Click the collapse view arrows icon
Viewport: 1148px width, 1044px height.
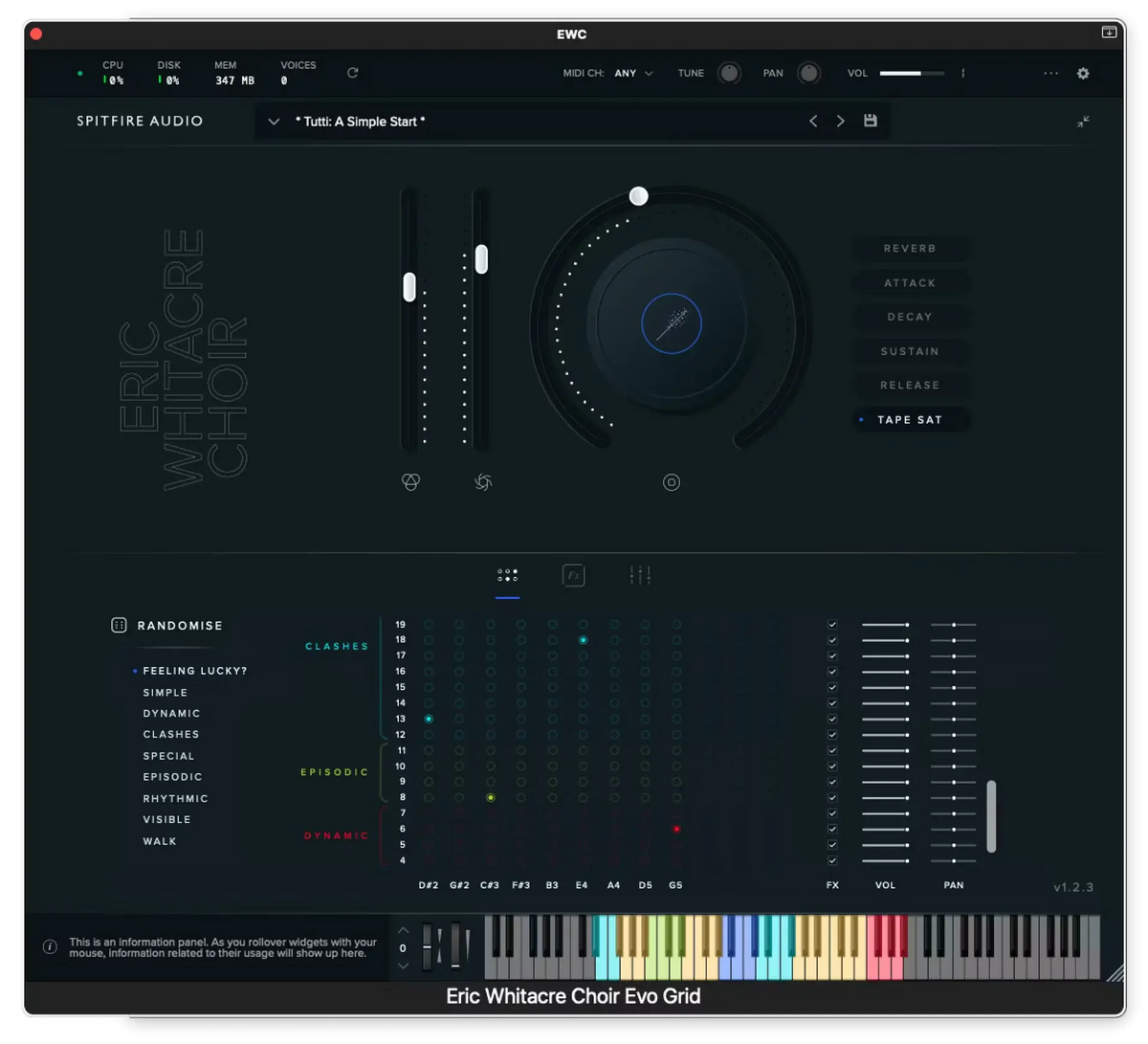pyautogui.click(x=1083, y=122)
